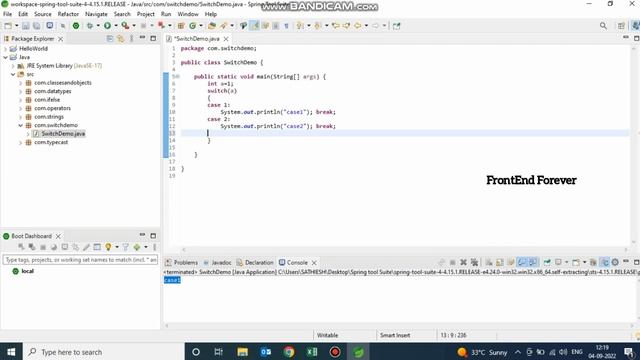Click the Boot Dashboard filter text field
Image resolution: width=640 pixels, height=360 pixels.
pos(80,260)
